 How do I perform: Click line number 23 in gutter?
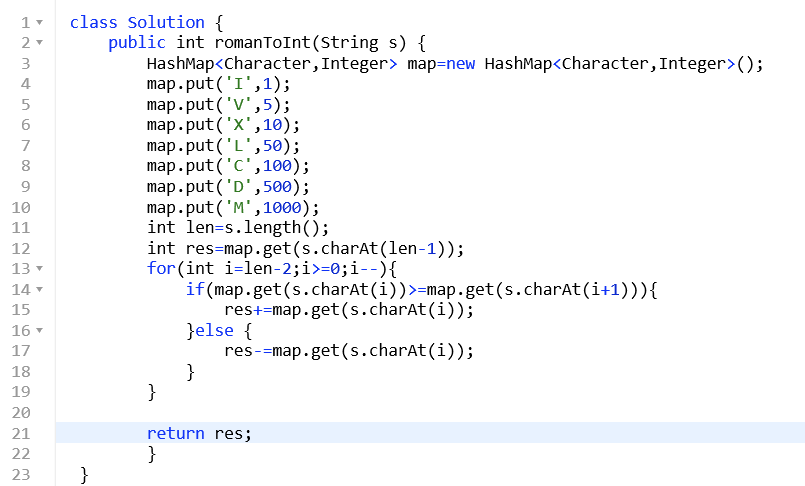click(x=21, y=475)
